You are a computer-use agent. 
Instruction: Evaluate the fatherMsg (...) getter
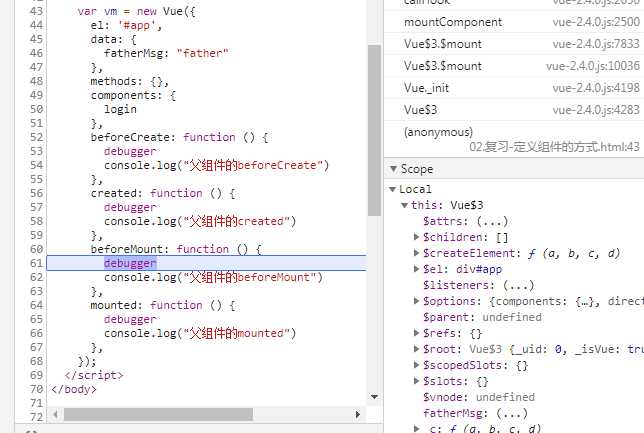click(x=512, y=413)
